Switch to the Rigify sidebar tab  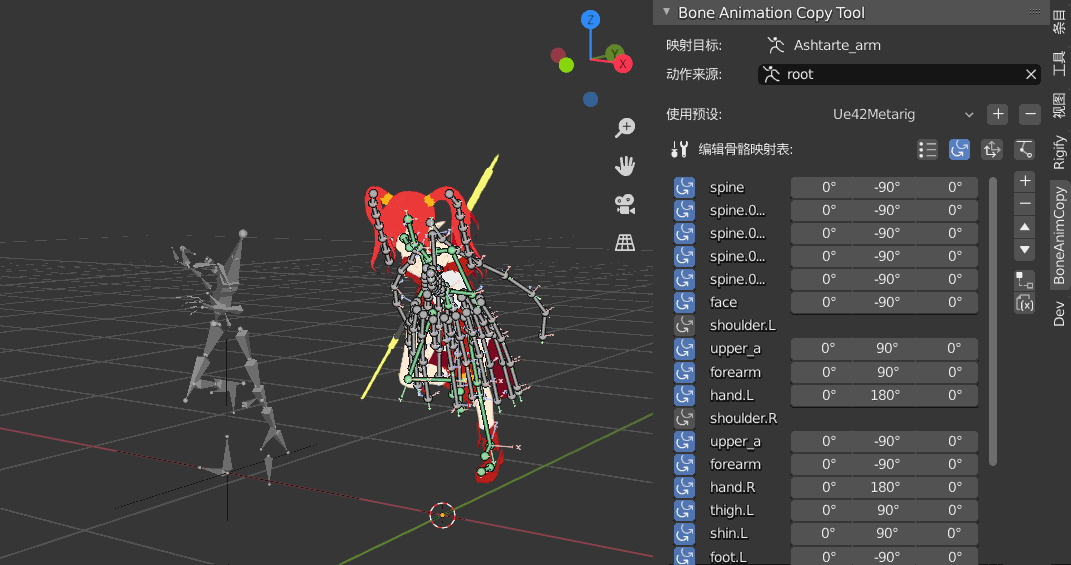[1058, 152]
